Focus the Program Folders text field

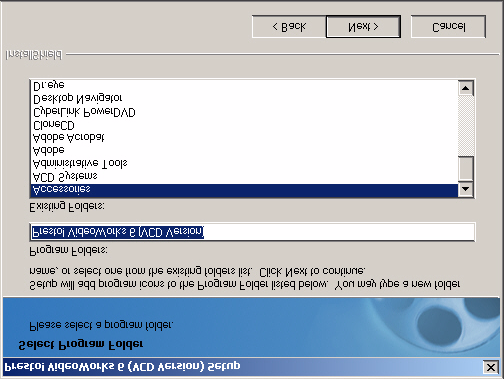coord(252,232)
